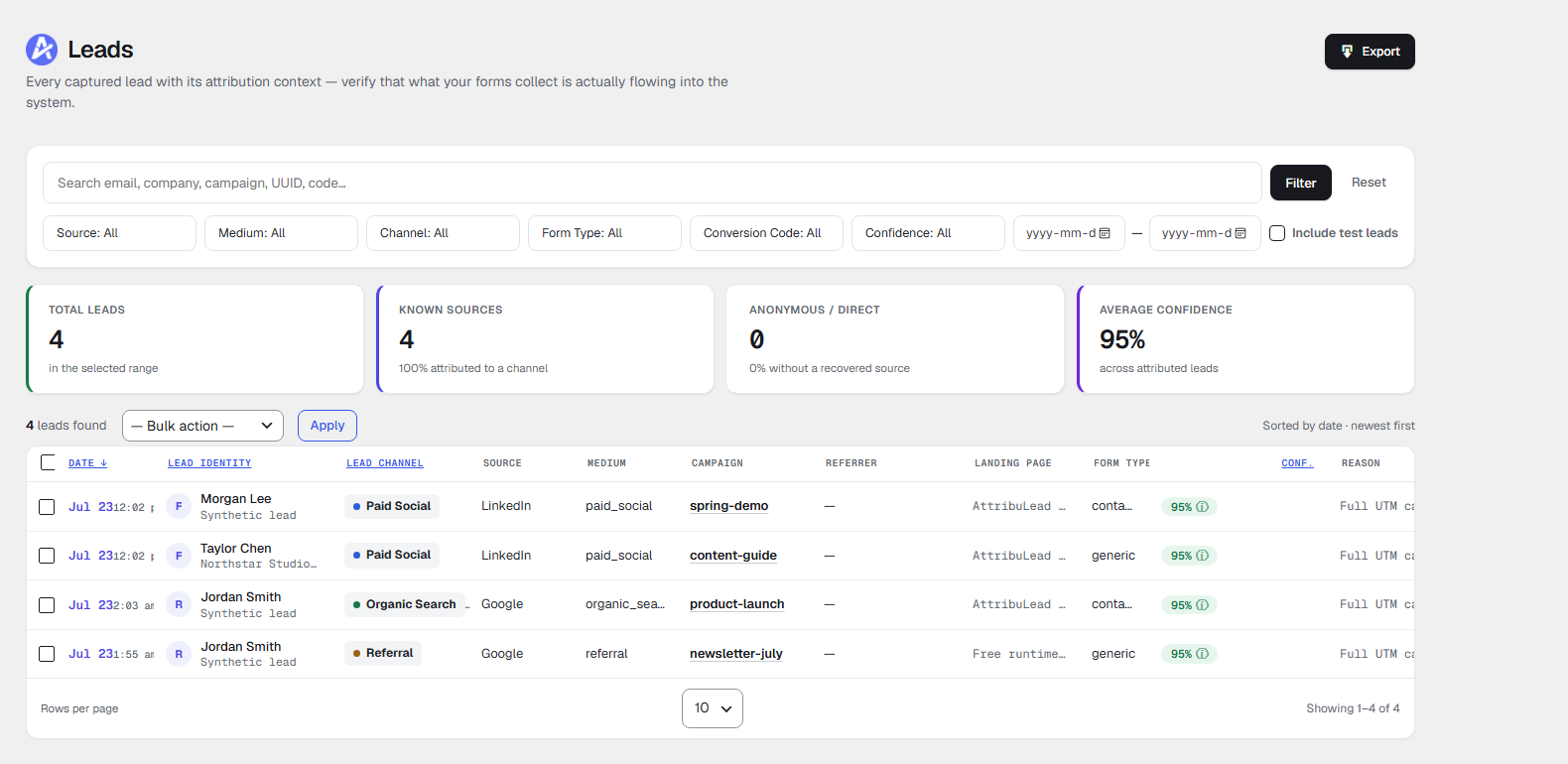Viewport: 1568px width, 764px height.
Task: Click the AttribuLead logo icon beside Leads
Action: coord(42,50)
